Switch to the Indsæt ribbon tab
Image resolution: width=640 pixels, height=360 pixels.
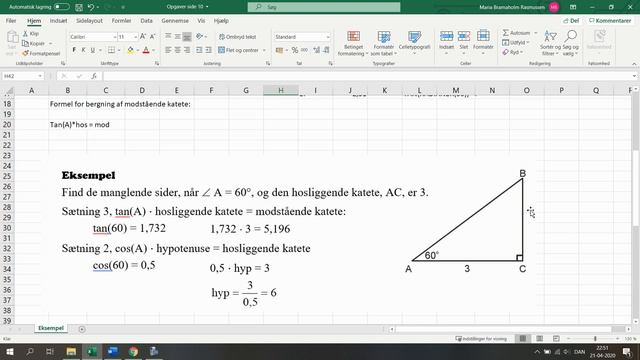click(58, 21)
